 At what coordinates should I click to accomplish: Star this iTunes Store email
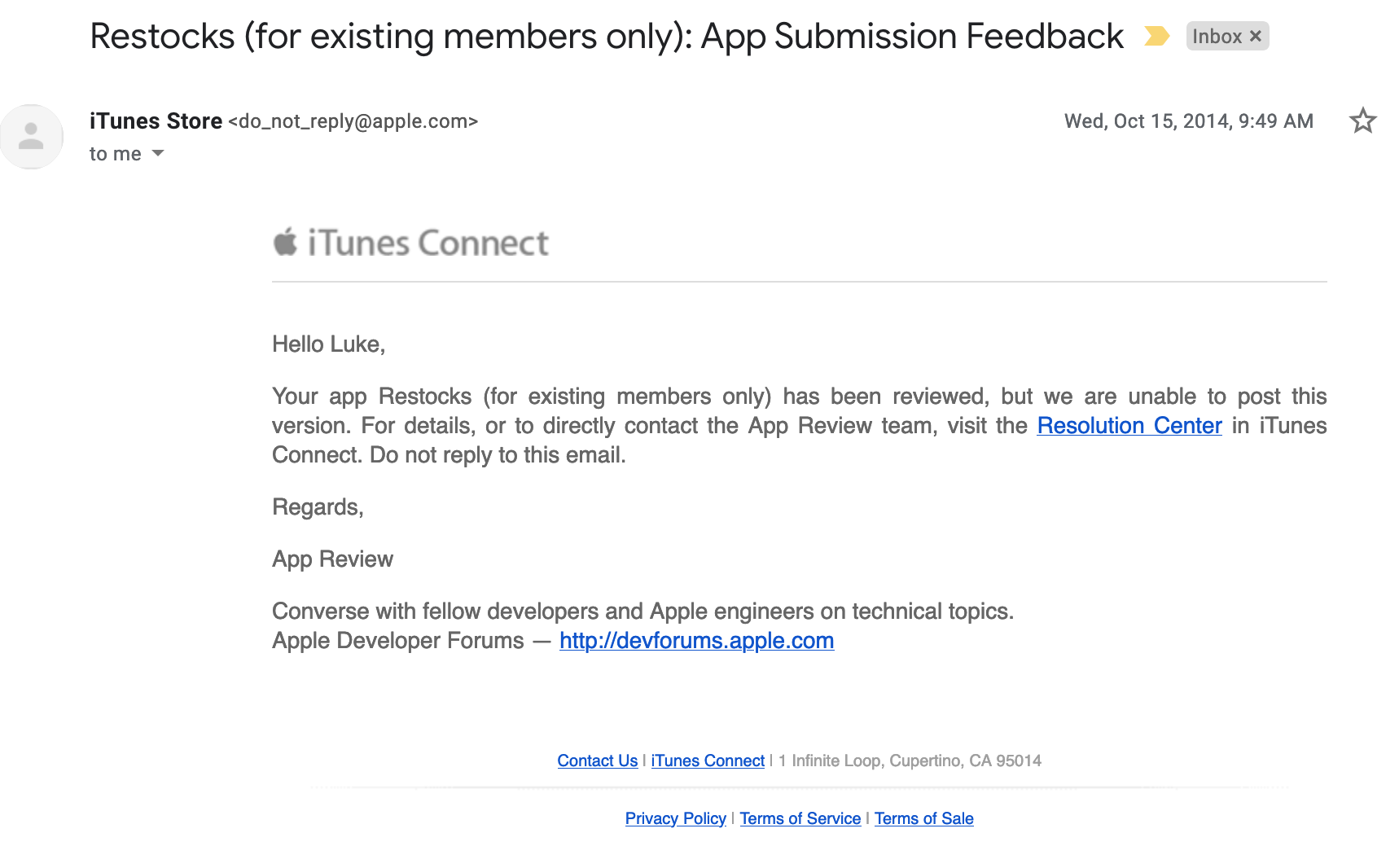[x=1362, y=121]
